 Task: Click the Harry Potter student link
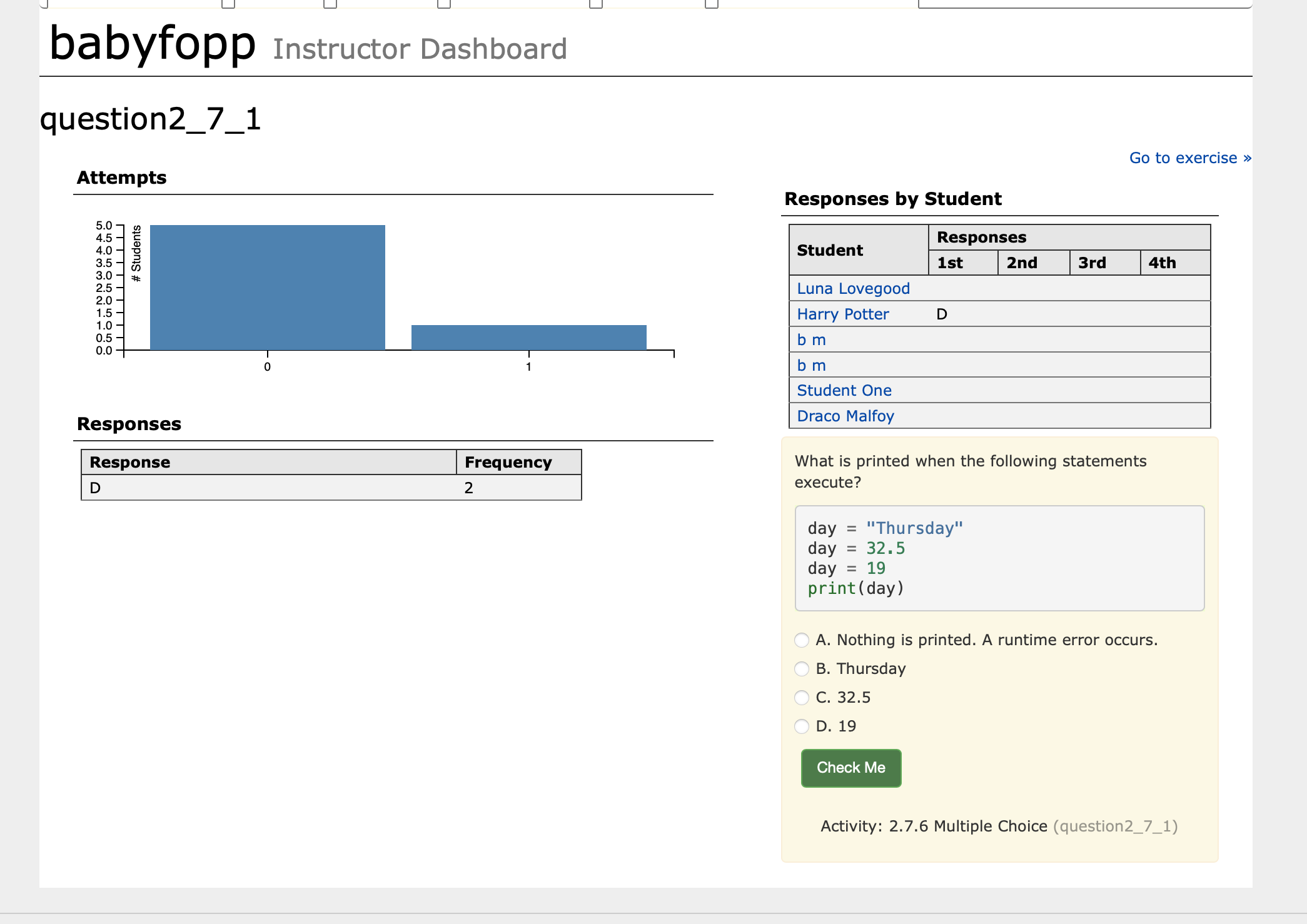842,314
